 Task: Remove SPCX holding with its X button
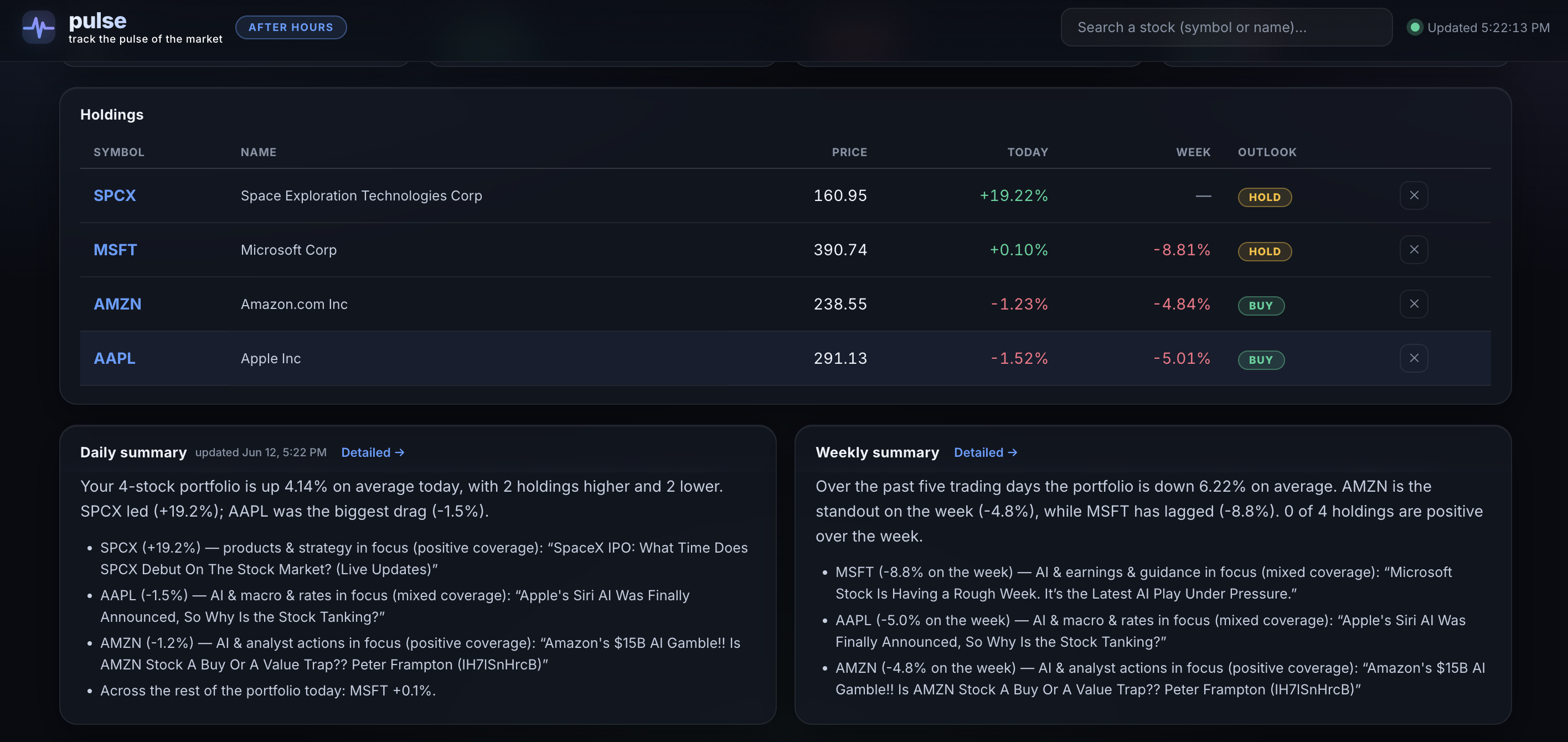click(1414, 195)
